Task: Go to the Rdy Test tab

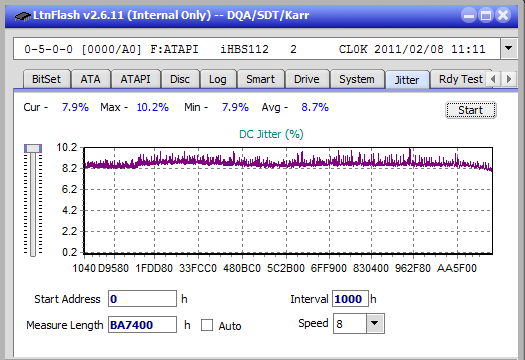Action: tap(460, 79)
